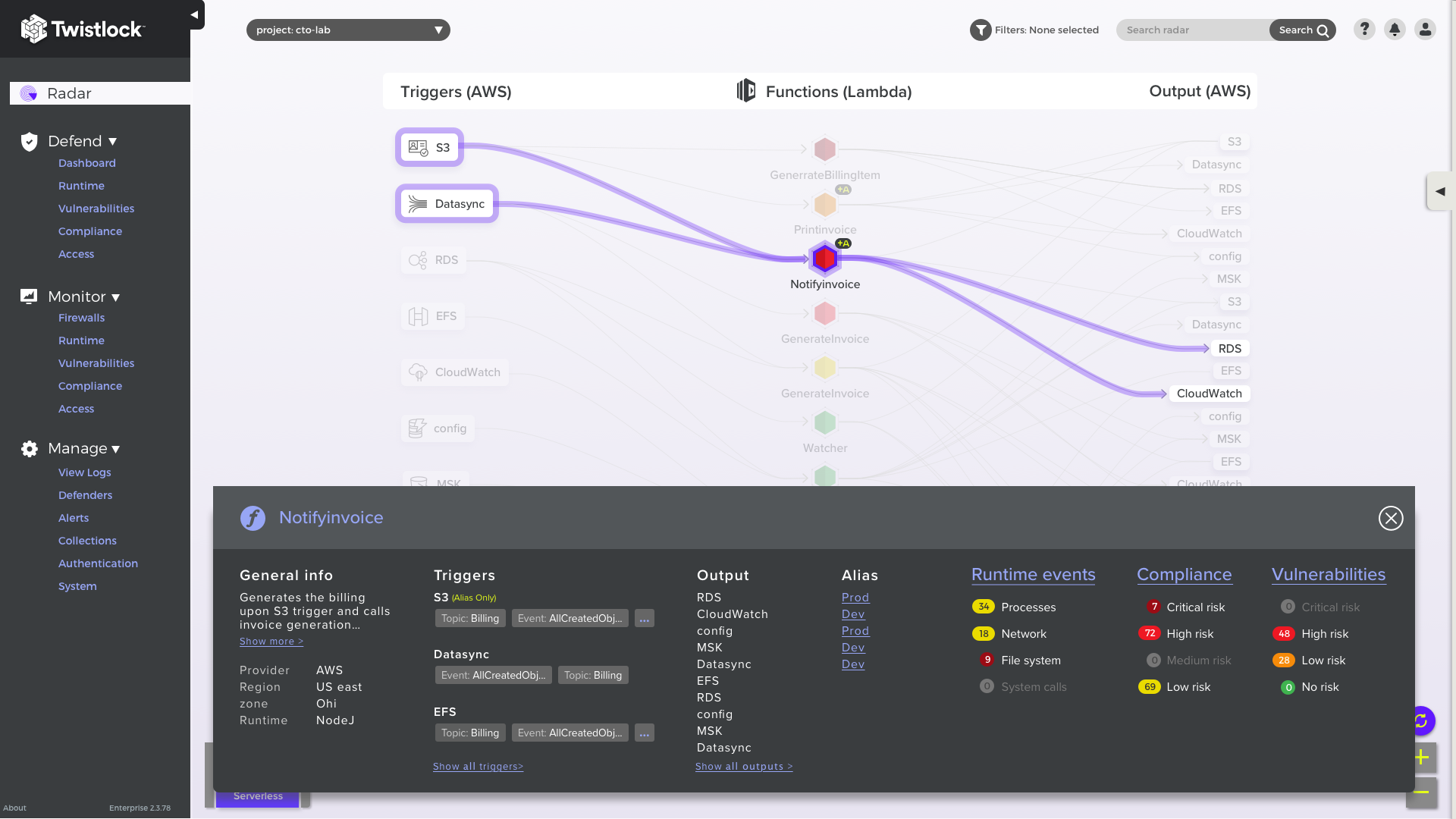Screen dimensions: 1456x819
Task: Select the GenerrateBillingItem function hexagon
Action: (825, 149)
